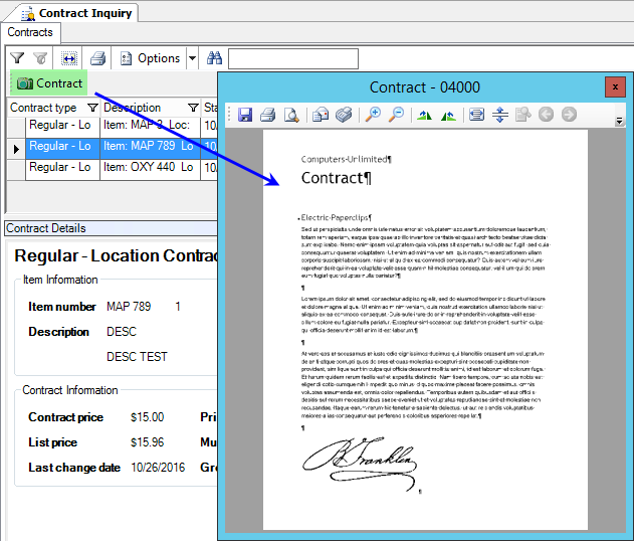Zoom in on the contract document

[x=372, y=115]
